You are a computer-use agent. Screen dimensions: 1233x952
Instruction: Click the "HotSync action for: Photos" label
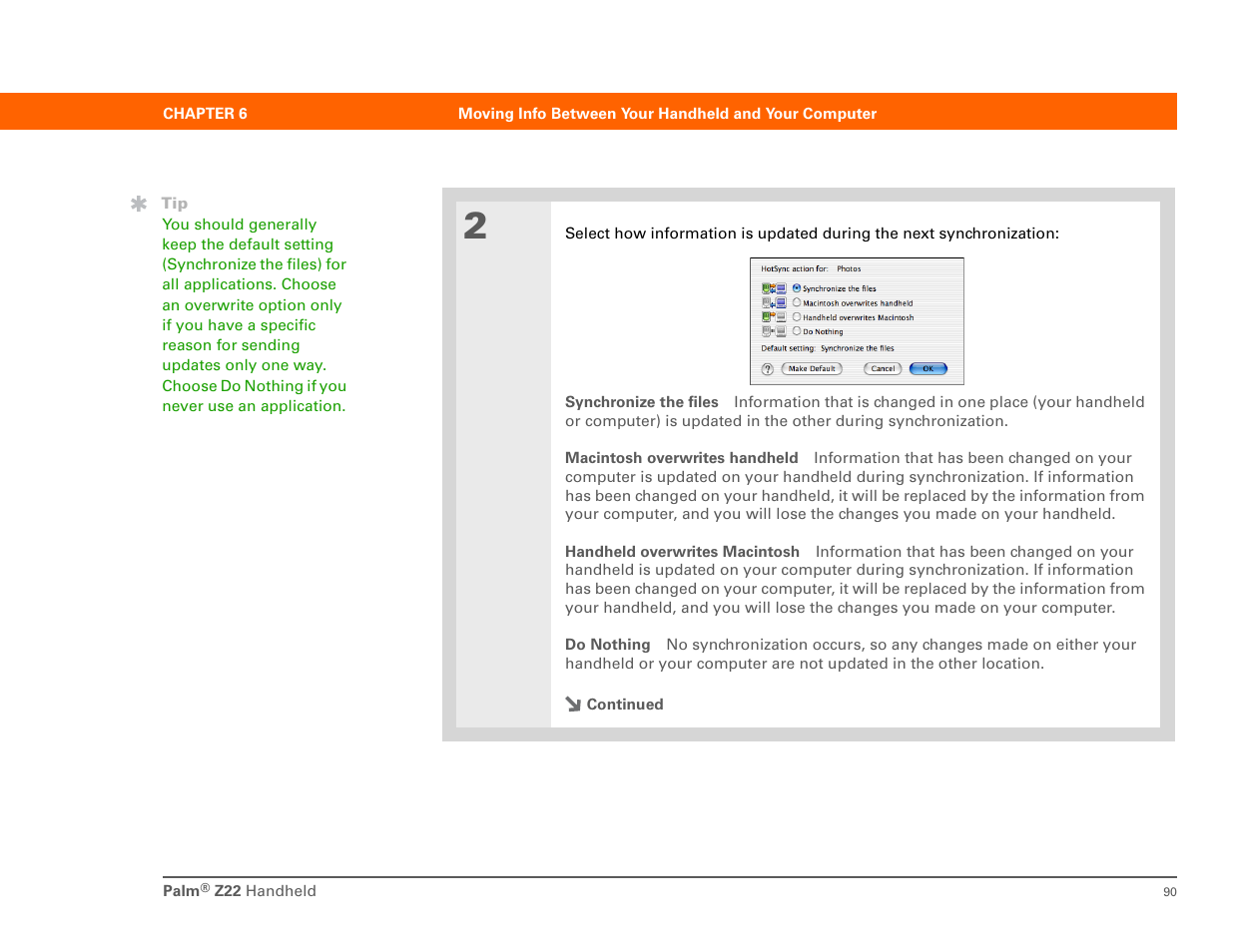tap(811, 268)
